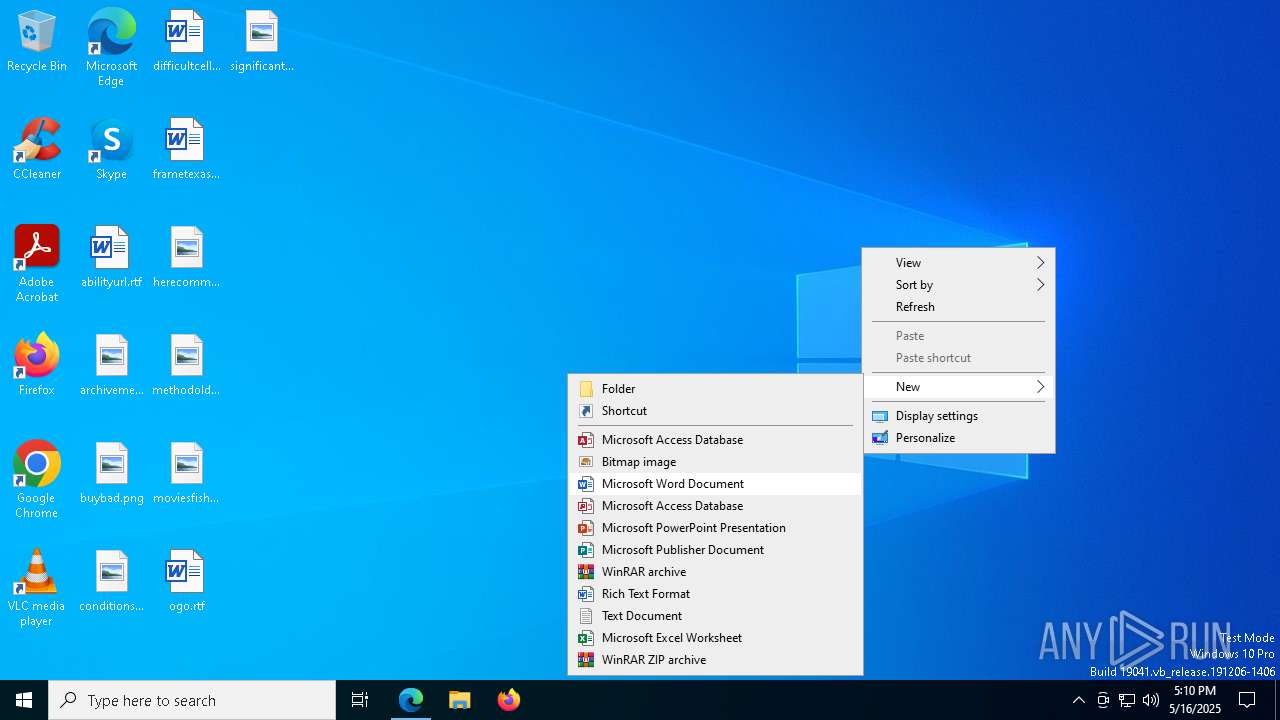
Task: Create a new Bitmap image
Action: 715,462
